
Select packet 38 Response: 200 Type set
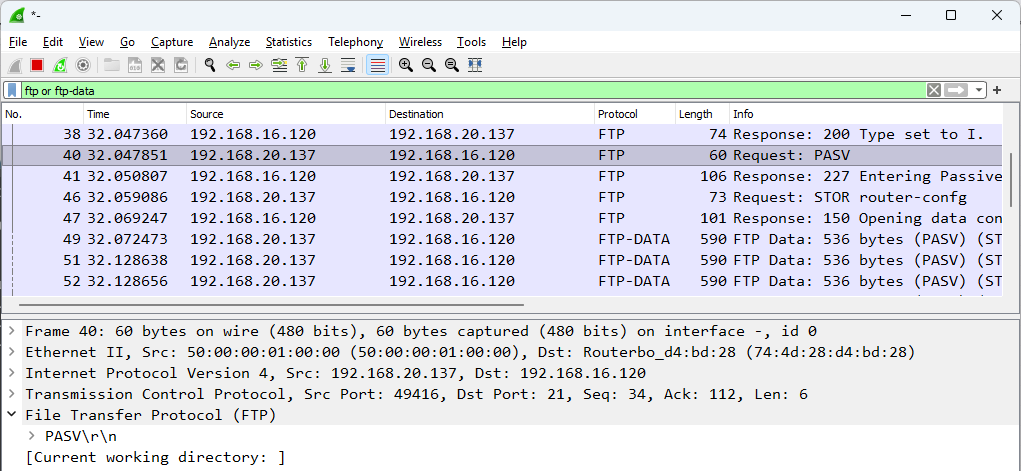[502, 135]
